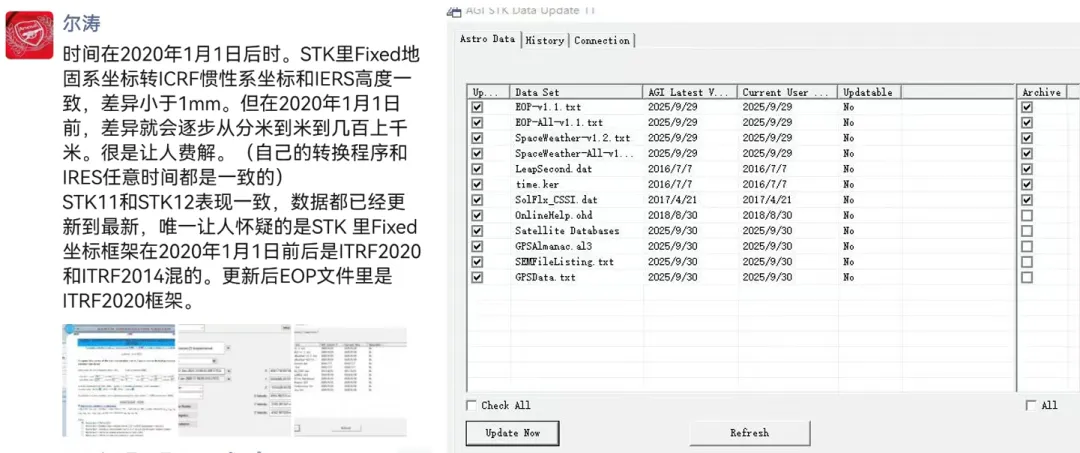Toggle Archive checkbox in the GPSAlmanac.al3 row
1080x453 pixels.
(x=1027, y=246)
